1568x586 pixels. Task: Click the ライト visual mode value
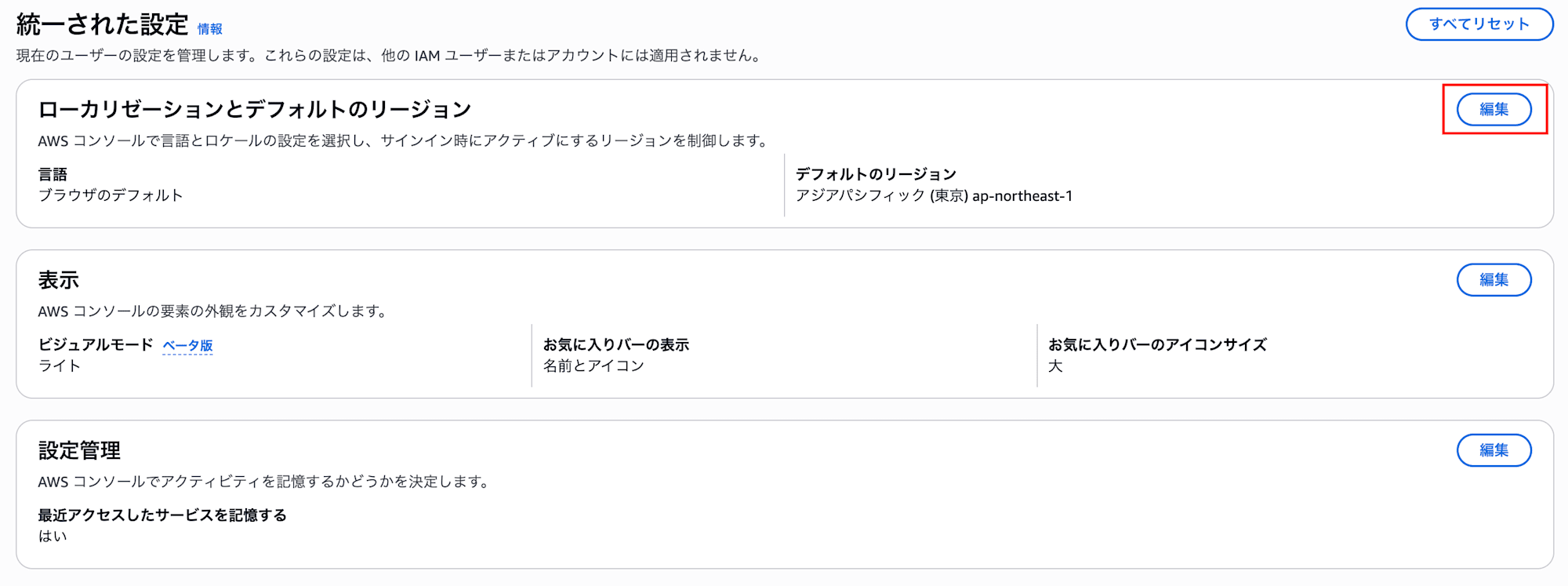click(x=60, y=366)
